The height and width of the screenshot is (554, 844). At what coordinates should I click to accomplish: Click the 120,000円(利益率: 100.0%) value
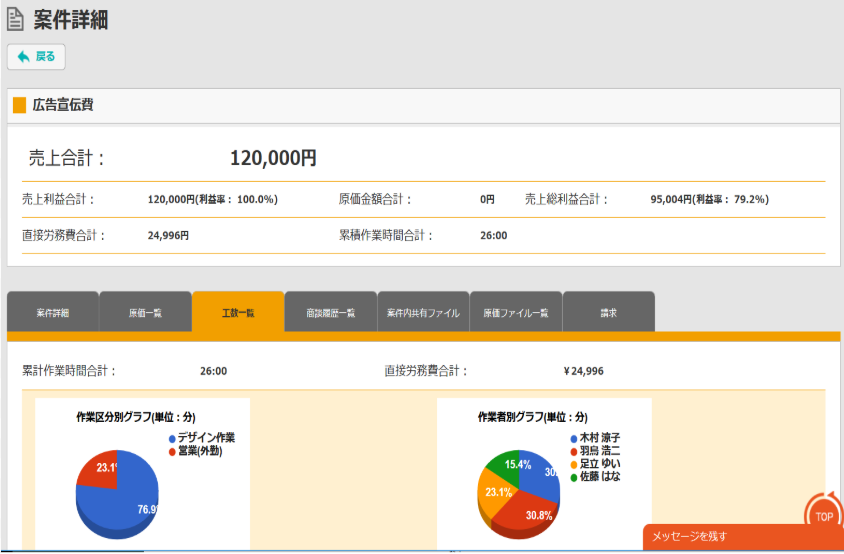[213, 199]
